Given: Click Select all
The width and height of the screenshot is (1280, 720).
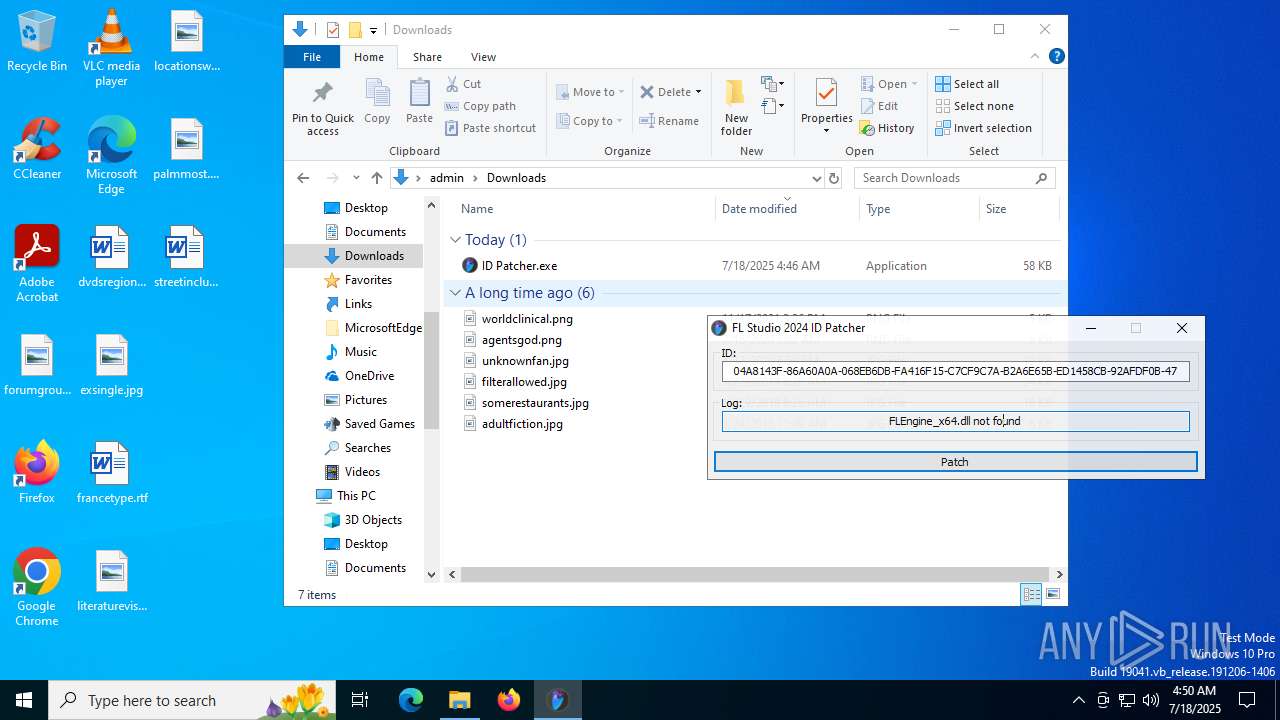Looking at the screenshot, I should coord(967,84).
